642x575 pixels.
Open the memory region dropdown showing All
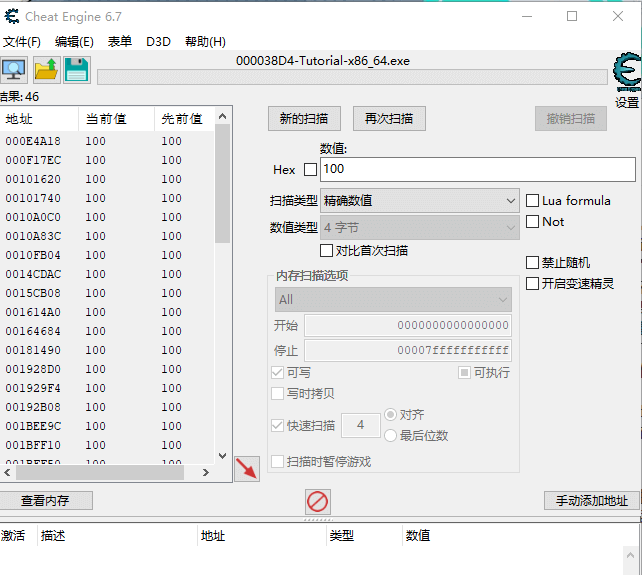393,300
